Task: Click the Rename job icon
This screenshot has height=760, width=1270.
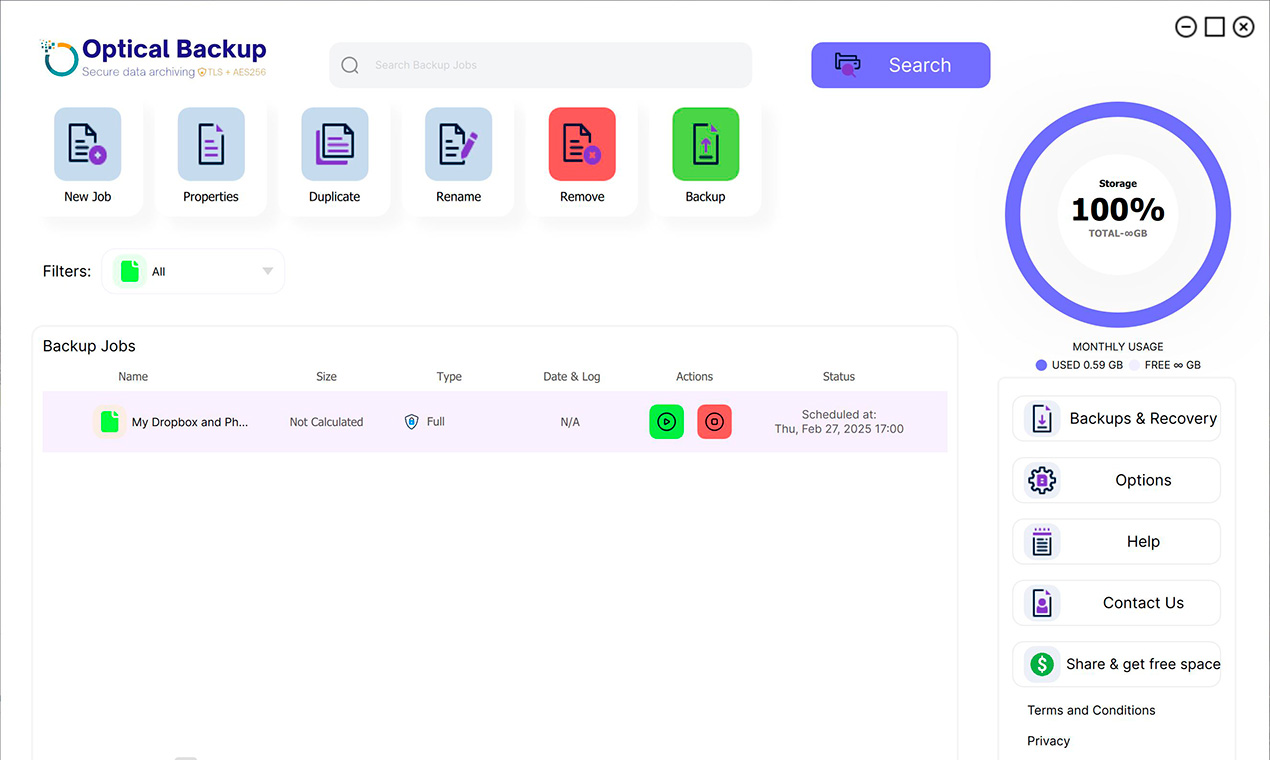Action: click(459, 144)
